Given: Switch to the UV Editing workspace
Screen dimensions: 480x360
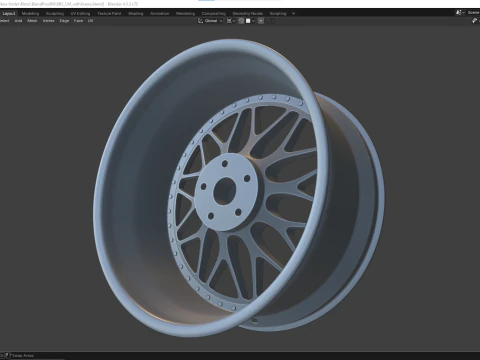Looking at the screenshot, I should pos(81,14).
